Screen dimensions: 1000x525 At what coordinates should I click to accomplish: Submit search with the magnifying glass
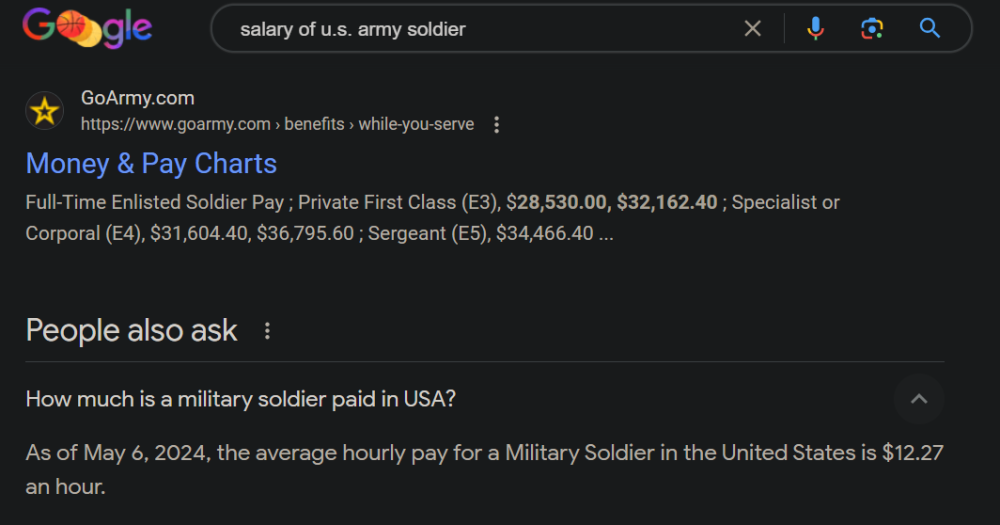click(x=930, y=29)
